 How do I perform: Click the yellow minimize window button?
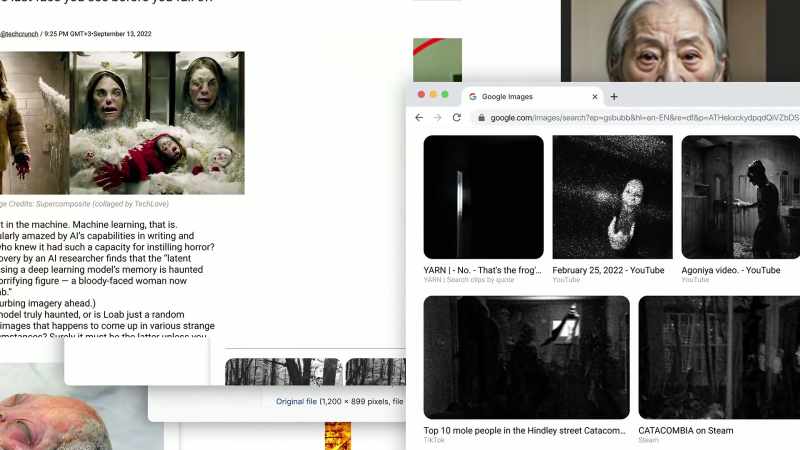(x=433, y=94)
